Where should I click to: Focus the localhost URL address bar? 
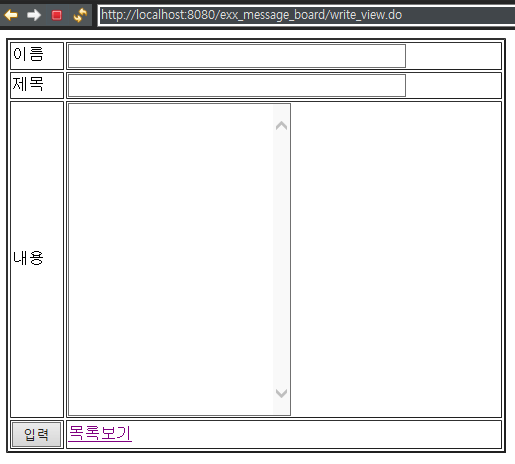pyautogui.click(x=307, y=15)
